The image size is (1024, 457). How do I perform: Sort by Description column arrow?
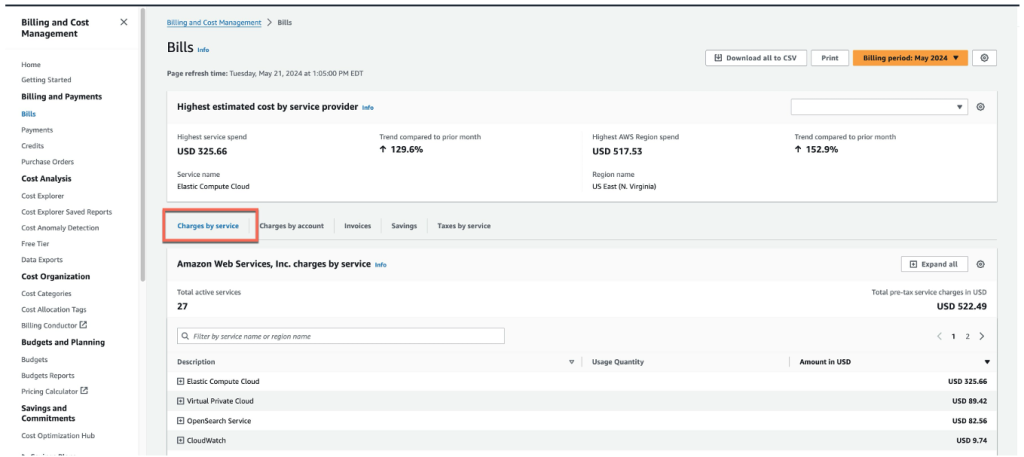click(x=571, y=362)
